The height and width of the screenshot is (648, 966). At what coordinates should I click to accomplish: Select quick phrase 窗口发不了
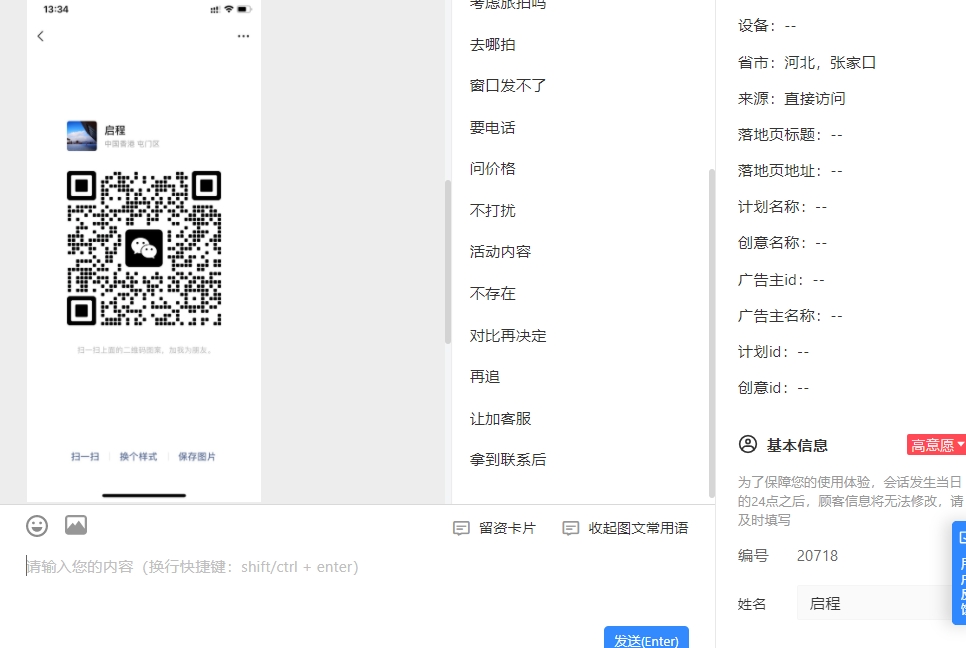[x=508, y=86]
